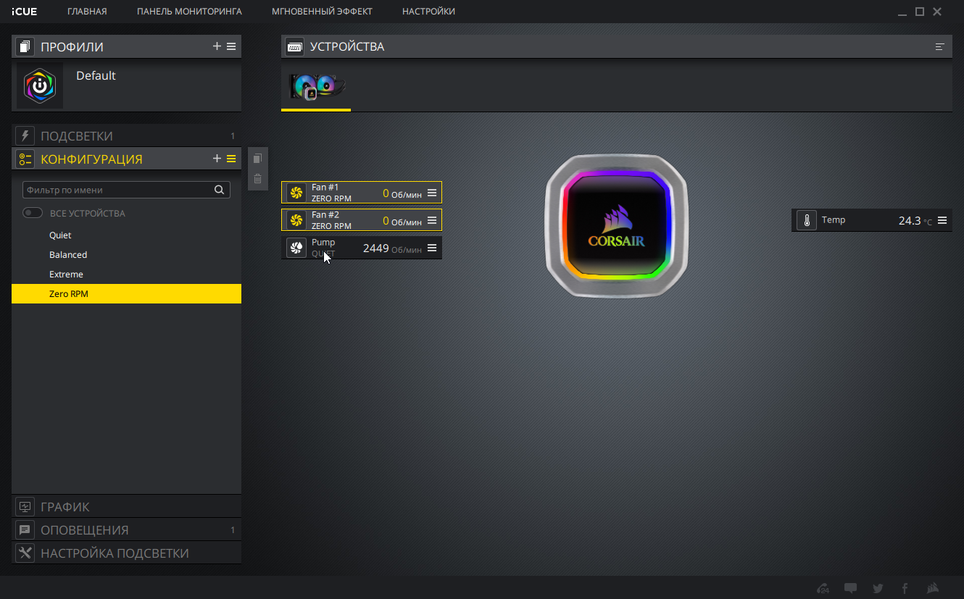Add a new profile with plus icon

coord(216,46)
